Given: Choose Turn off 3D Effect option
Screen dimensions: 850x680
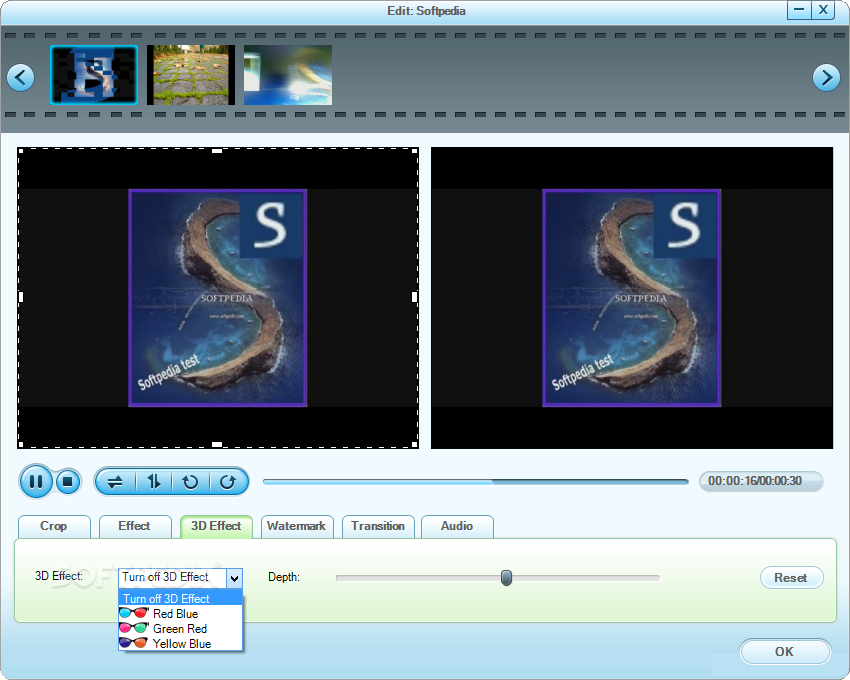Looking at the screenshot, I should tap(181, 599).
